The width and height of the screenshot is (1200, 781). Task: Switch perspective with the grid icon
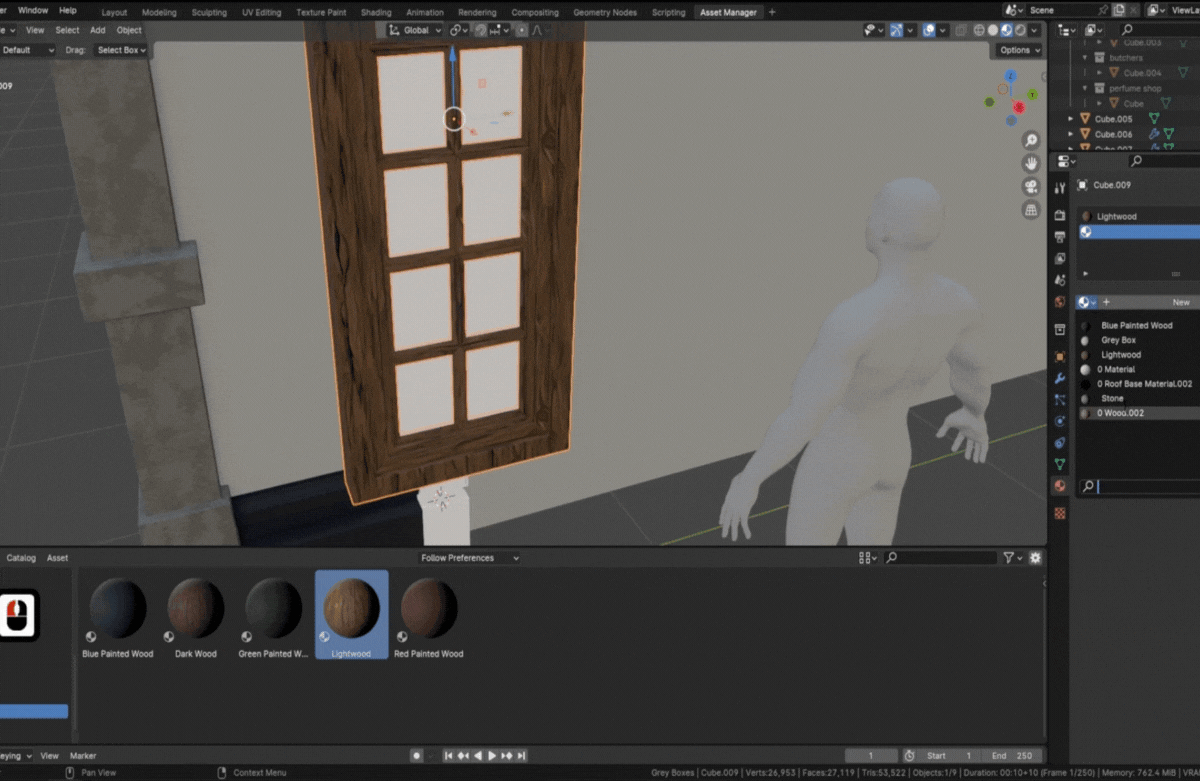click(x=1031, y=210)
